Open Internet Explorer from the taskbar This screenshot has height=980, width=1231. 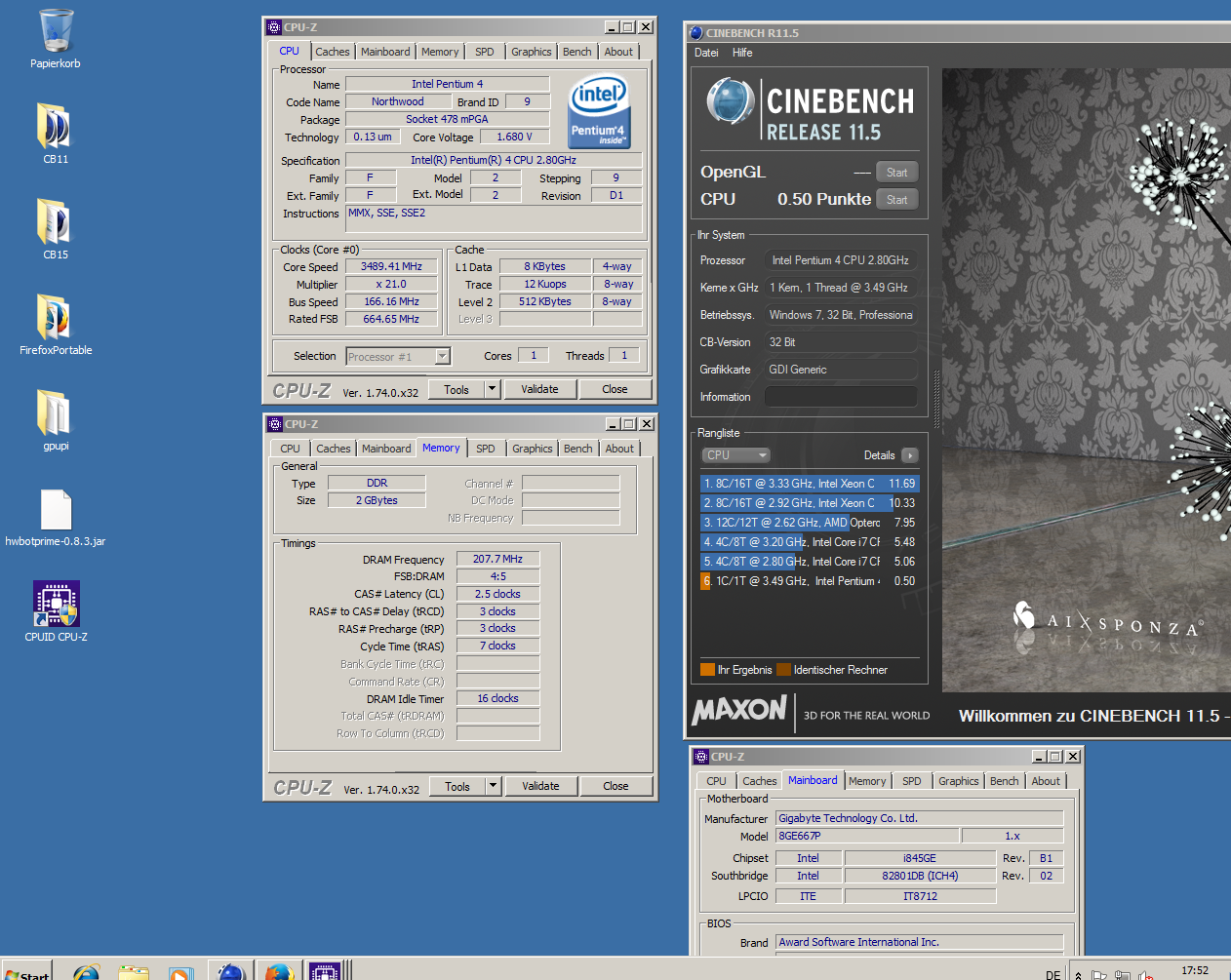87,972
